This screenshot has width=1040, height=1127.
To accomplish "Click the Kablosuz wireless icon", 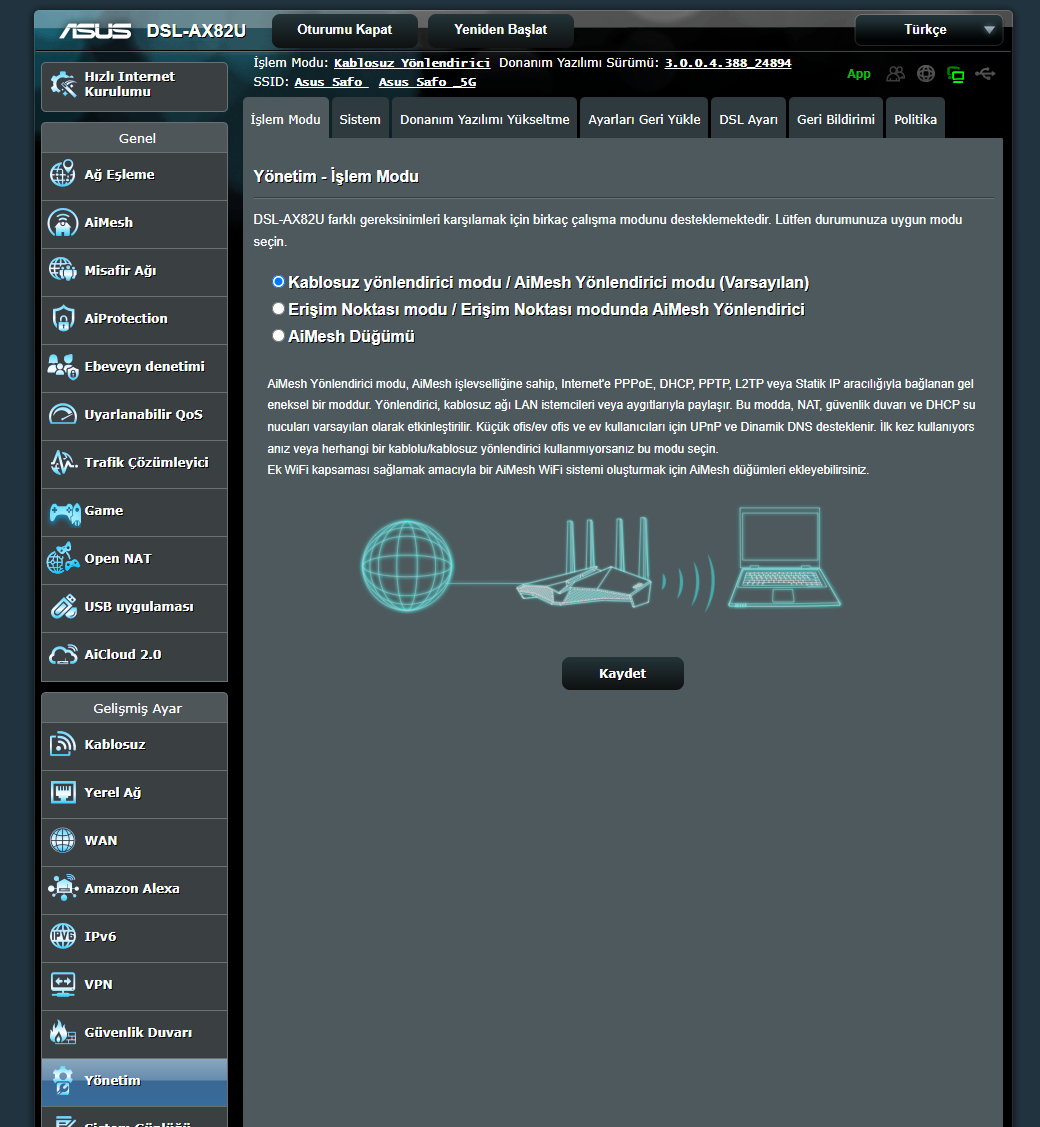I will pos(63,744).
